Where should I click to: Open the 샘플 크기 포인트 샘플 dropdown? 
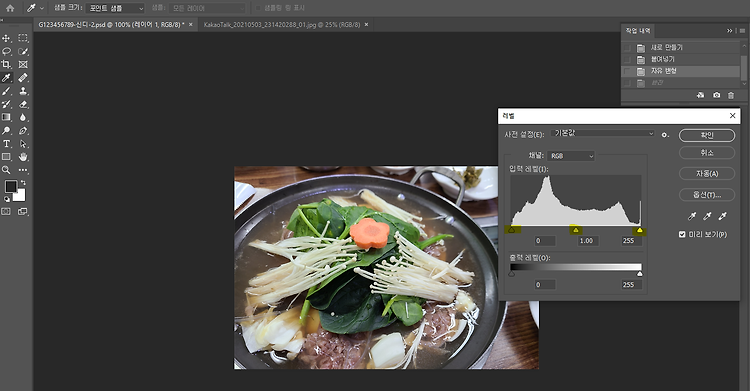tap(115, 8)
